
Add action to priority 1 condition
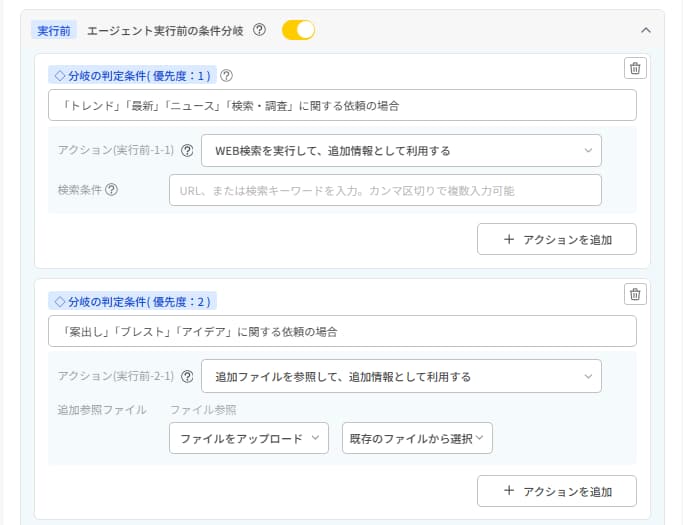(556, 240)
